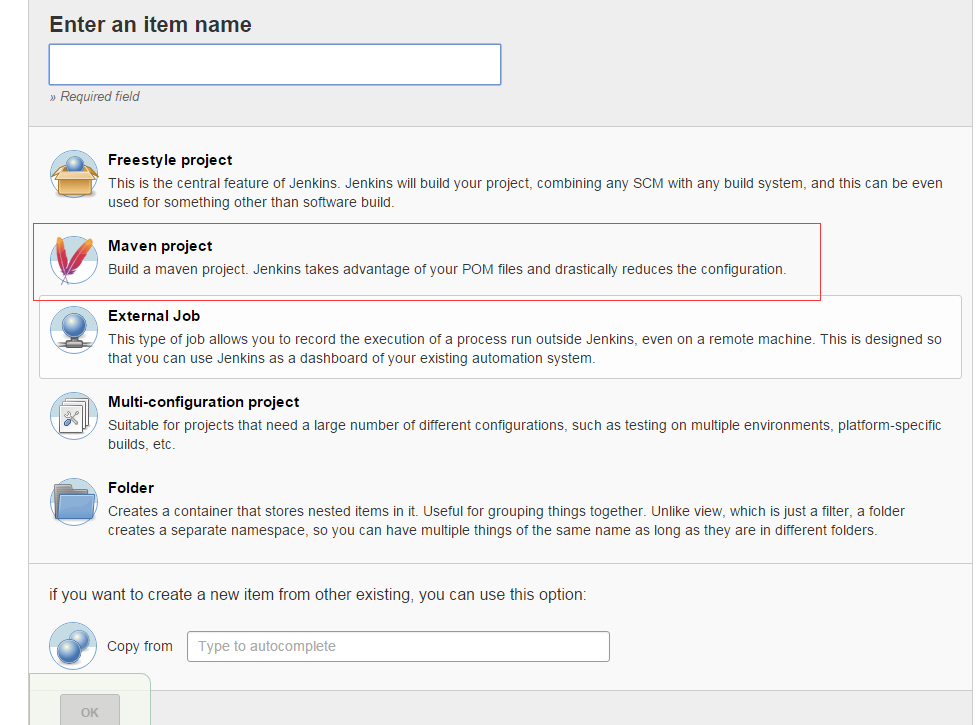
Task: Select the Multi-configuration project heading
Action: pyautogui.click(x=203, y=402)
